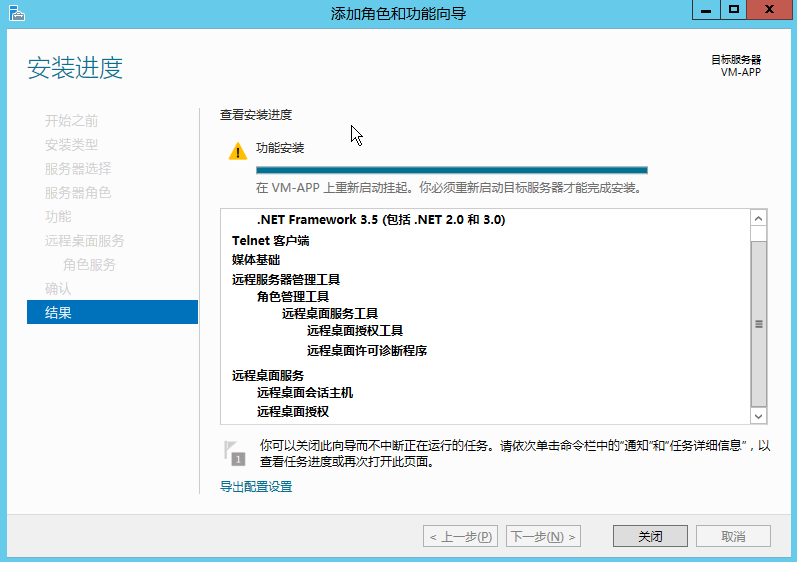Select 远程桌面服务 in the results list
The width and height of the screenshot is (797, 562).
click(268, 375)
